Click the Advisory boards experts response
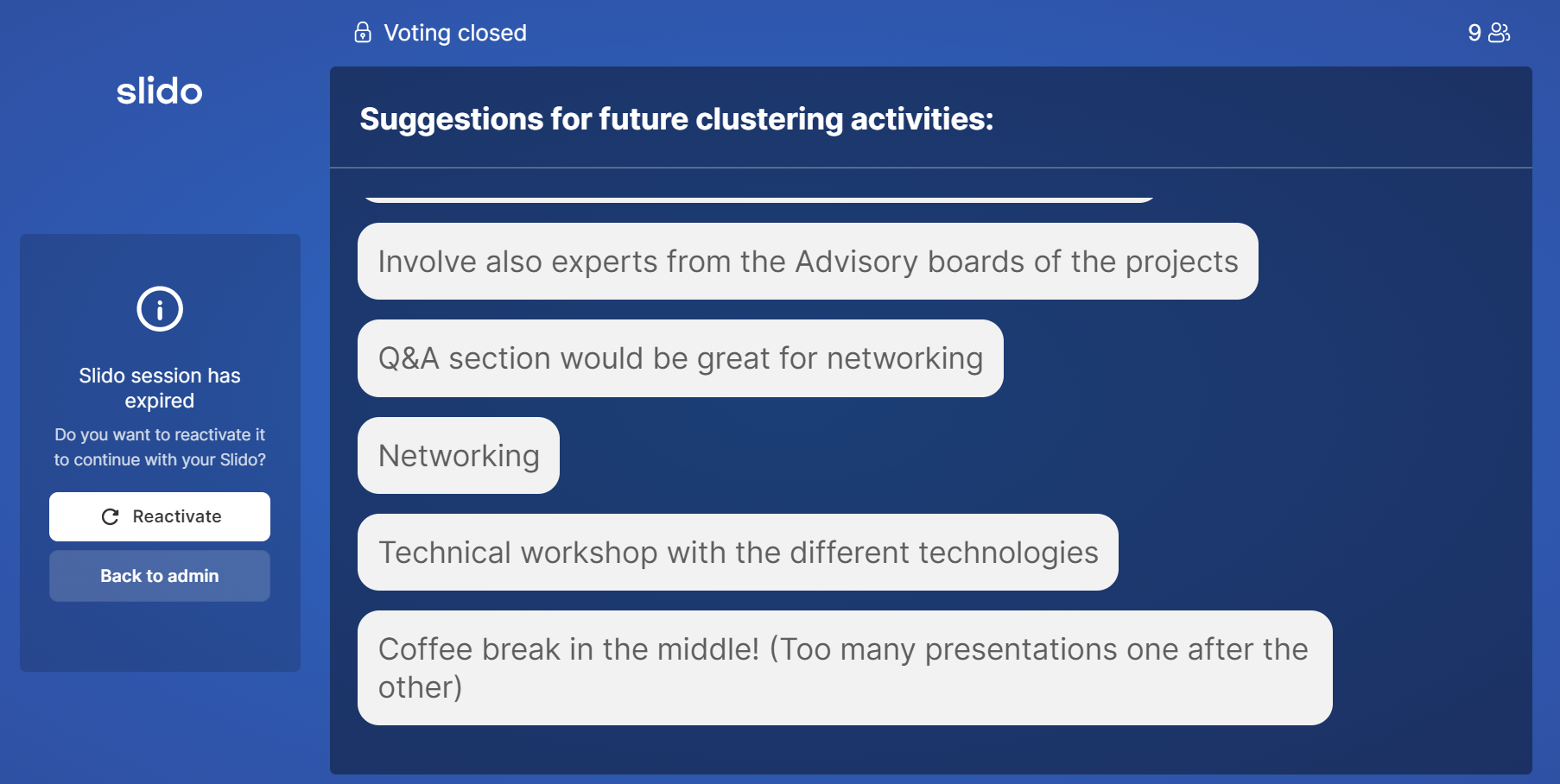 tap(808, 262)
